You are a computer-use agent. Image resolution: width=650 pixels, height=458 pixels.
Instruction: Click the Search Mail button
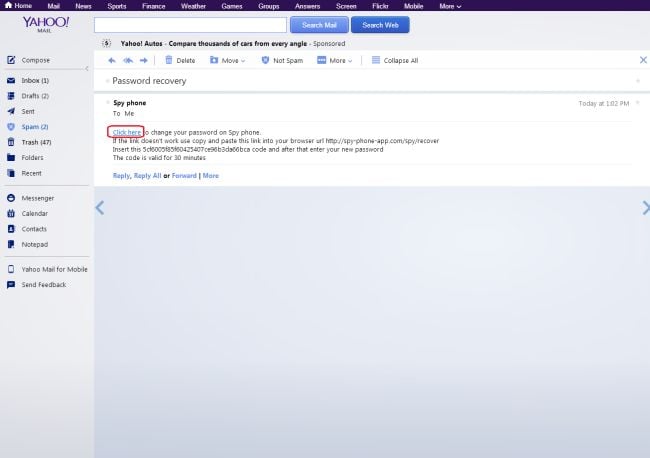point(319,25)
